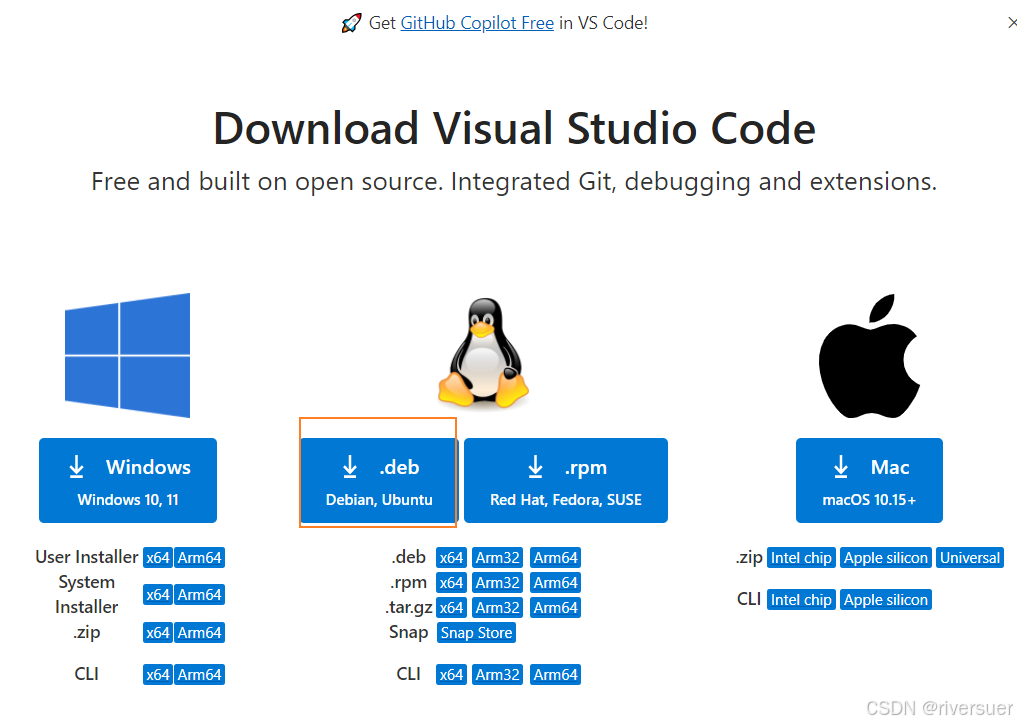Download the Arm64 System Installer
This screenshot has width=1017, height=726.
200,594
